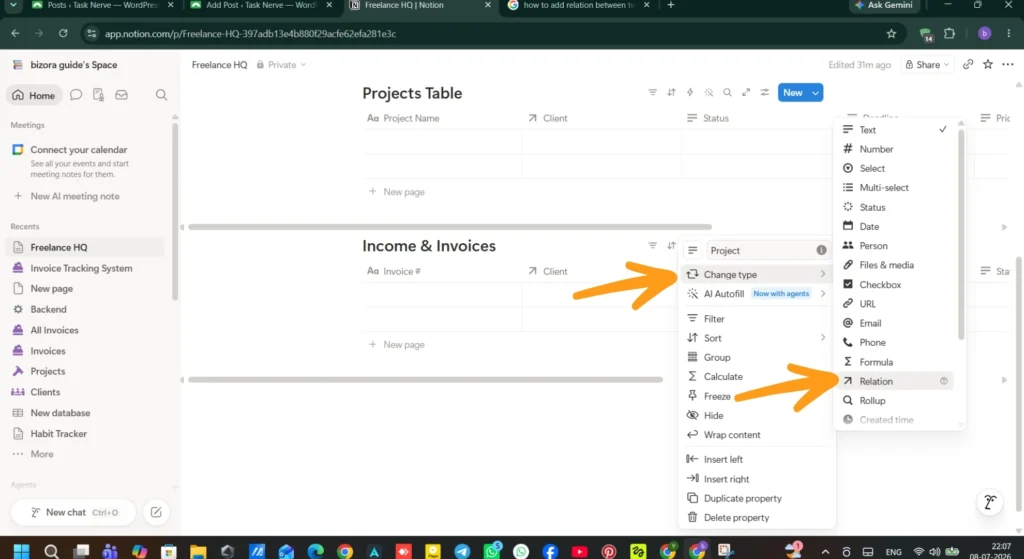Image resolution: width=1024 pixels, height=559 pixels.
Task: Open sidebar search icon
Action: coord(161,95)
